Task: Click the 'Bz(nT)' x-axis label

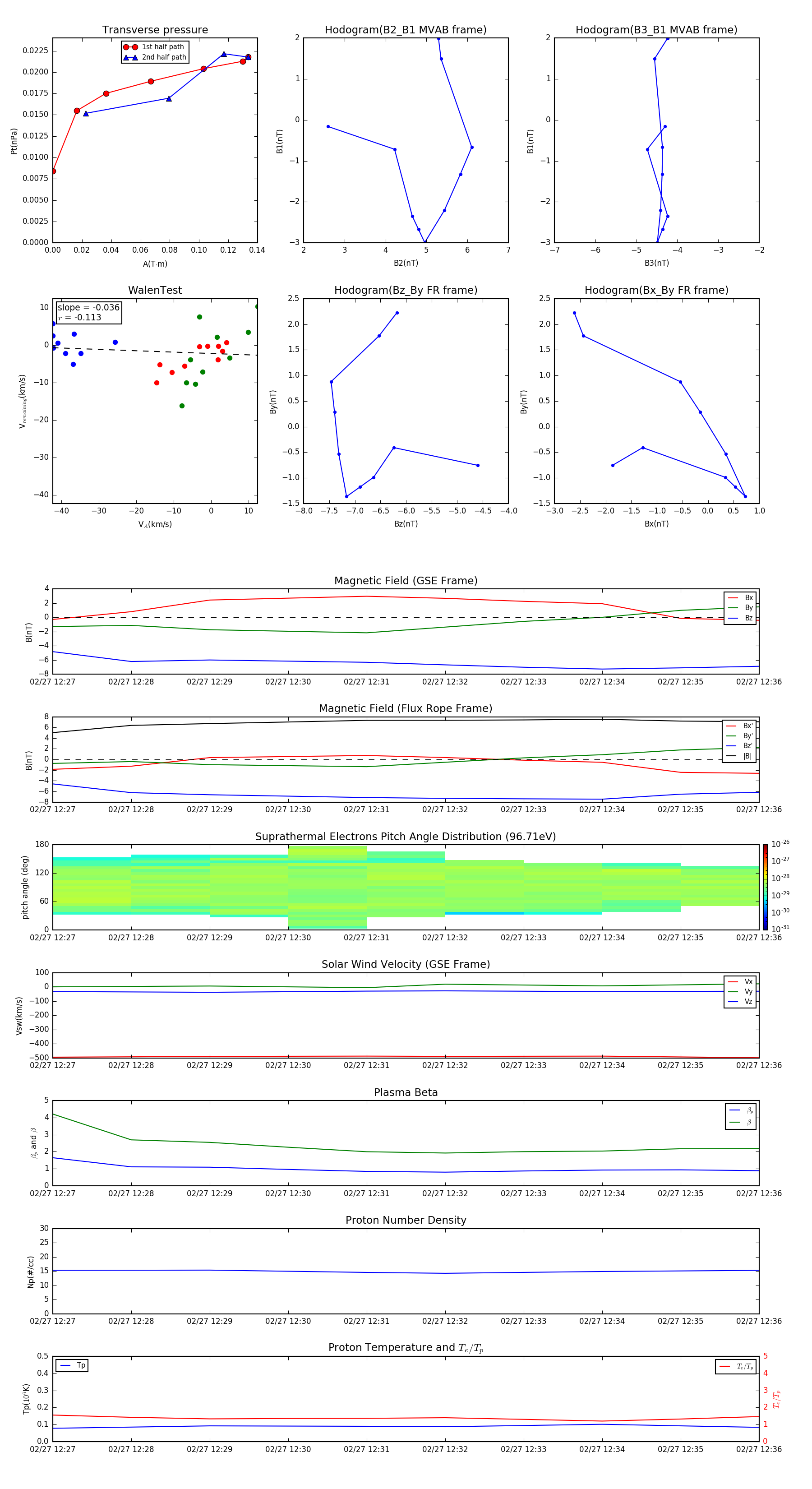Action: tap(406, 524)
